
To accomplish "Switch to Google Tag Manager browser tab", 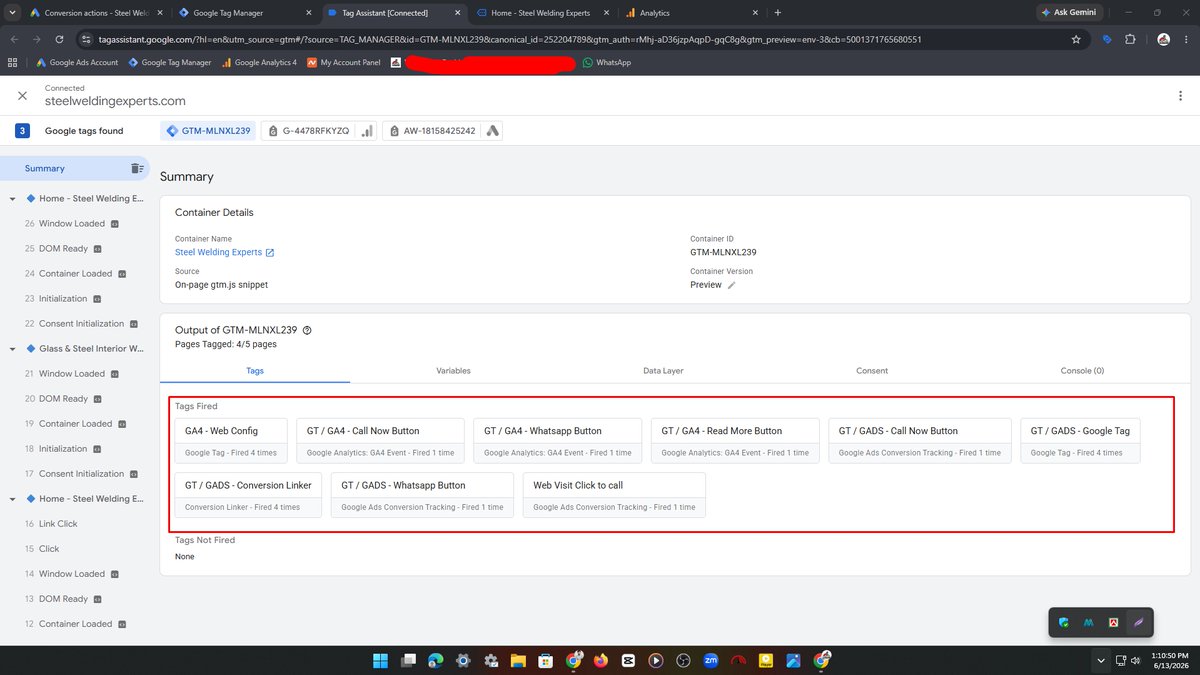I will click(244, 13).
